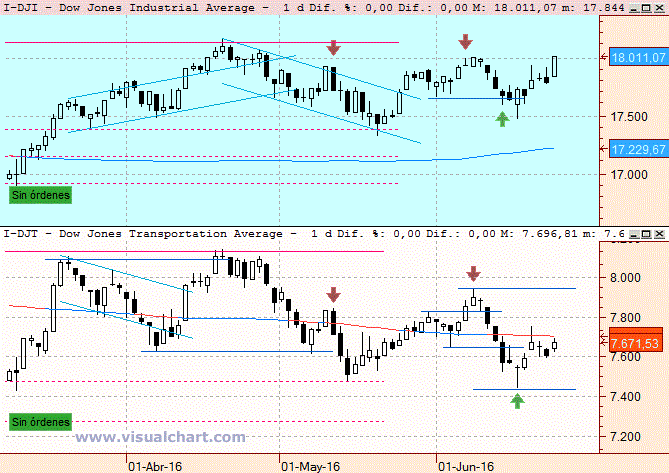Select the red sell arrow in June on Transportation chart
Screen dimensions: 669x473
pyautogui.click(x=473, y=273)
